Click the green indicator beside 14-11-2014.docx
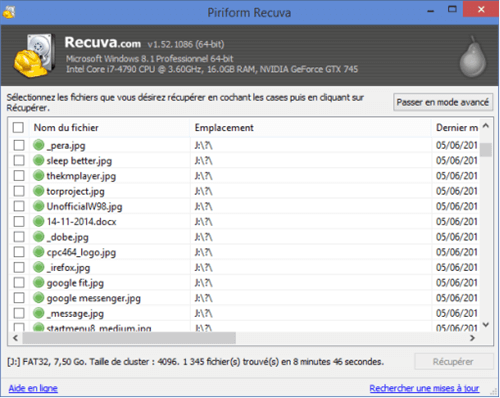500x398 pixels. click(x=39, y=221)
